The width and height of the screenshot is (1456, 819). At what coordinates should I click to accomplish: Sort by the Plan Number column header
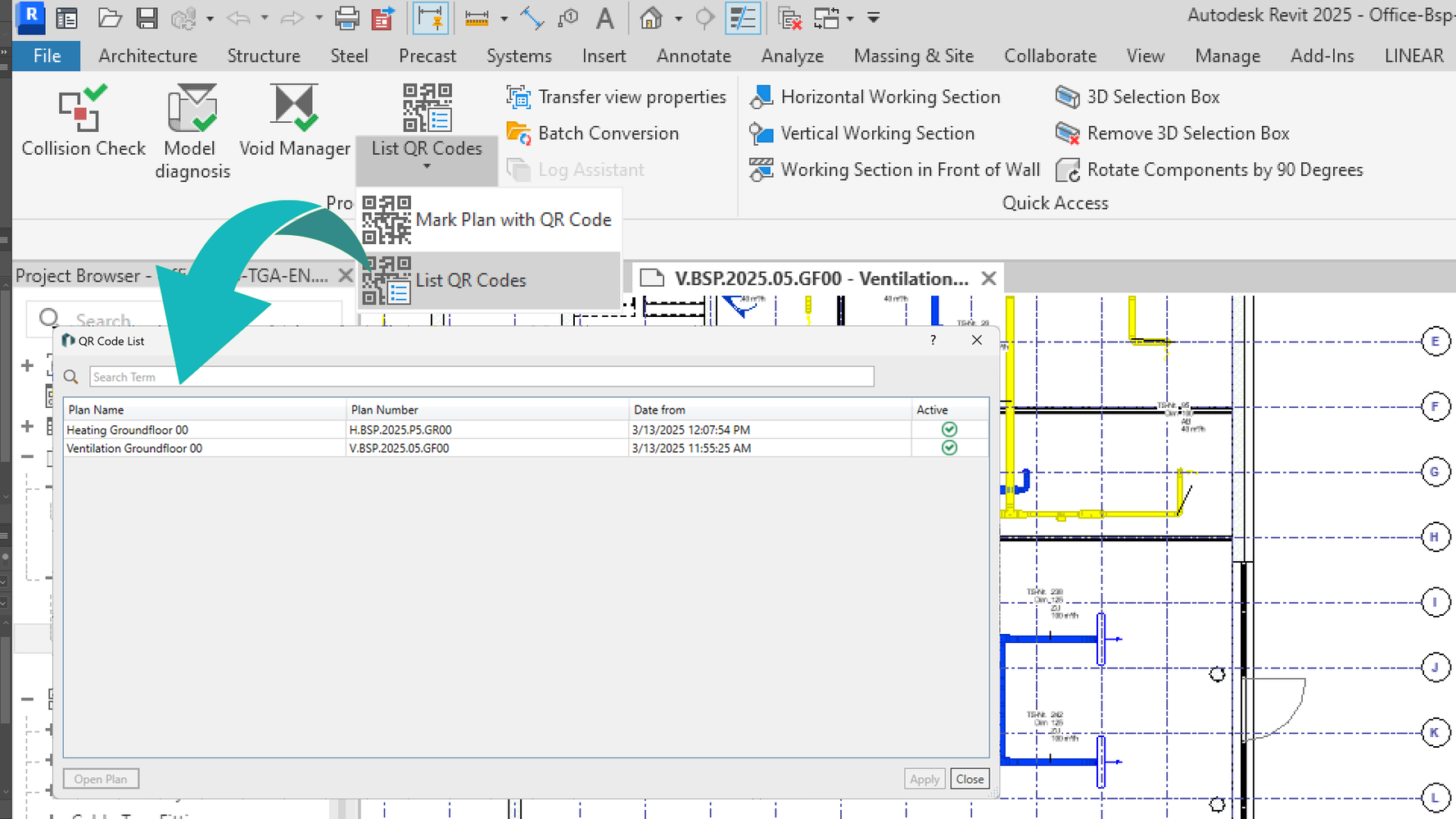487,409
